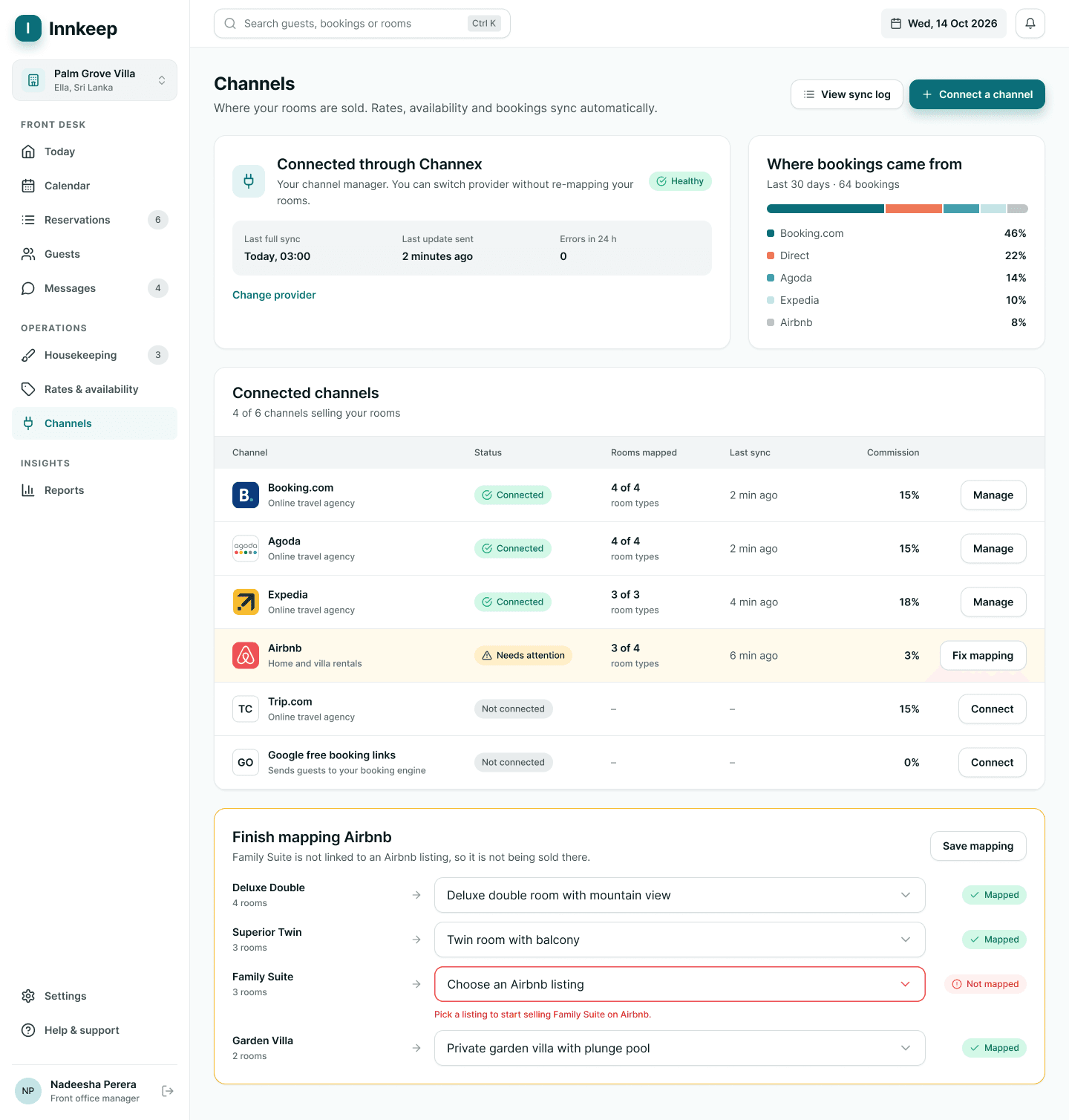Click the Booking.com channel logo
Image resolution: width=1069 pixels, height=1120 pixels.
246,495
